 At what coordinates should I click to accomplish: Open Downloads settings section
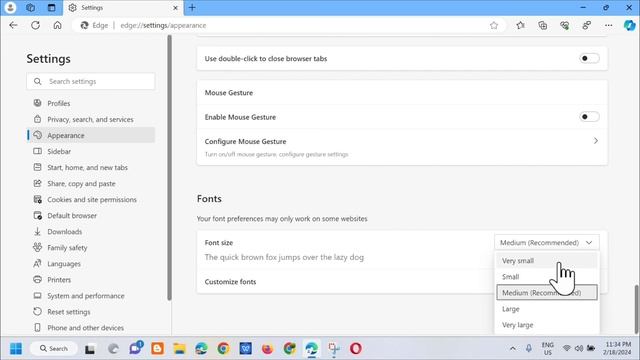point(91,231)
